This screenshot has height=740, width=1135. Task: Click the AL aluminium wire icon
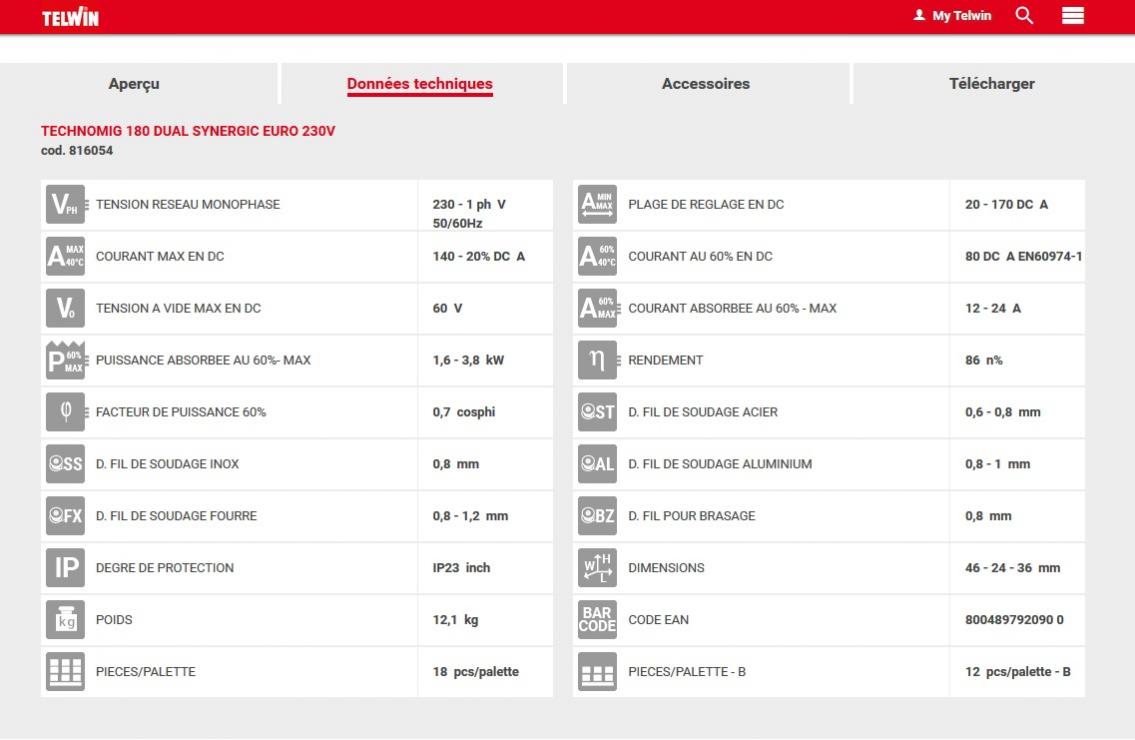[x=597, y=464]
